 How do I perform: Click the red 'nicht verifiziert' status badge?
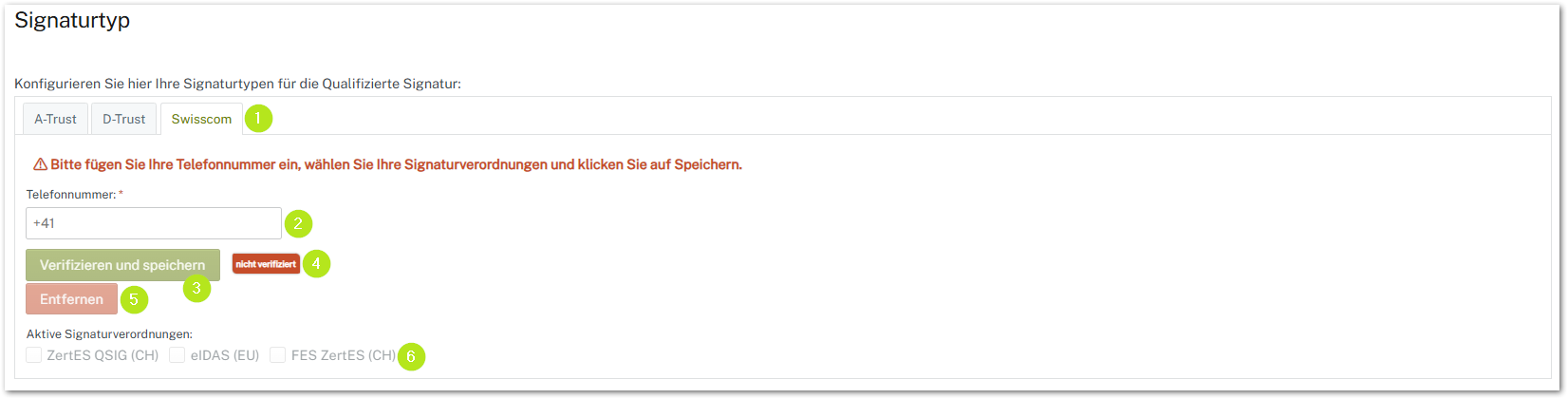[x=266, y=263]
